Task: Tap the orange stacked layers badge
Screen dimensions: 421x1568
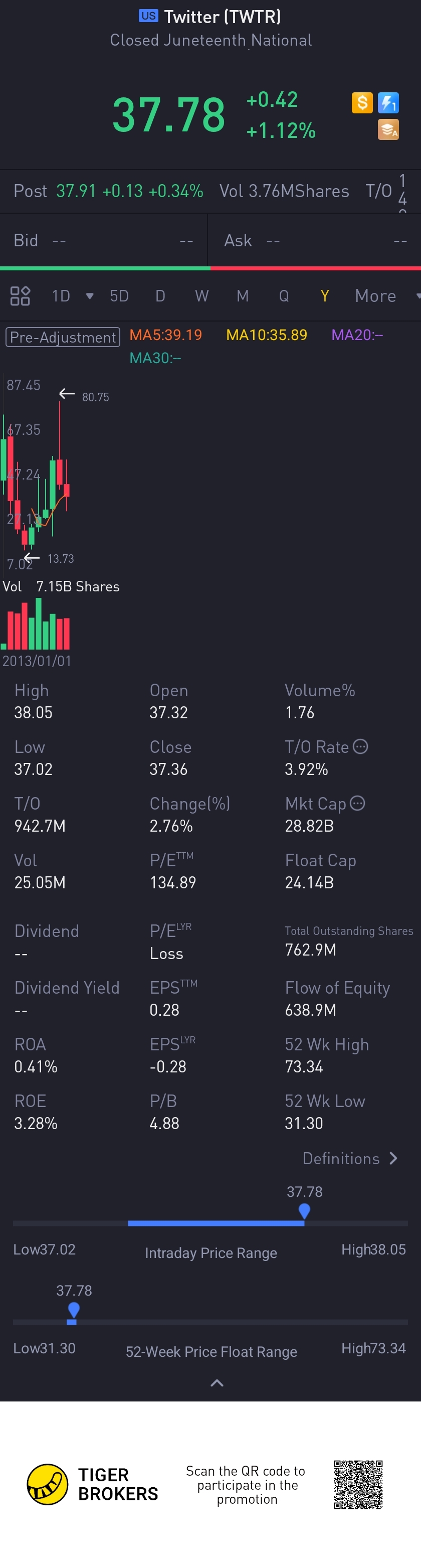Action: coord(388,129)
